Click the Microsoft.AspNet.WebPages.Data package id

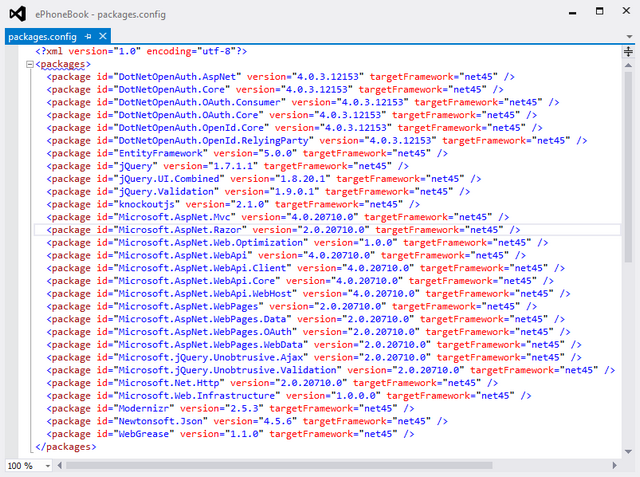tap(202, 319)
